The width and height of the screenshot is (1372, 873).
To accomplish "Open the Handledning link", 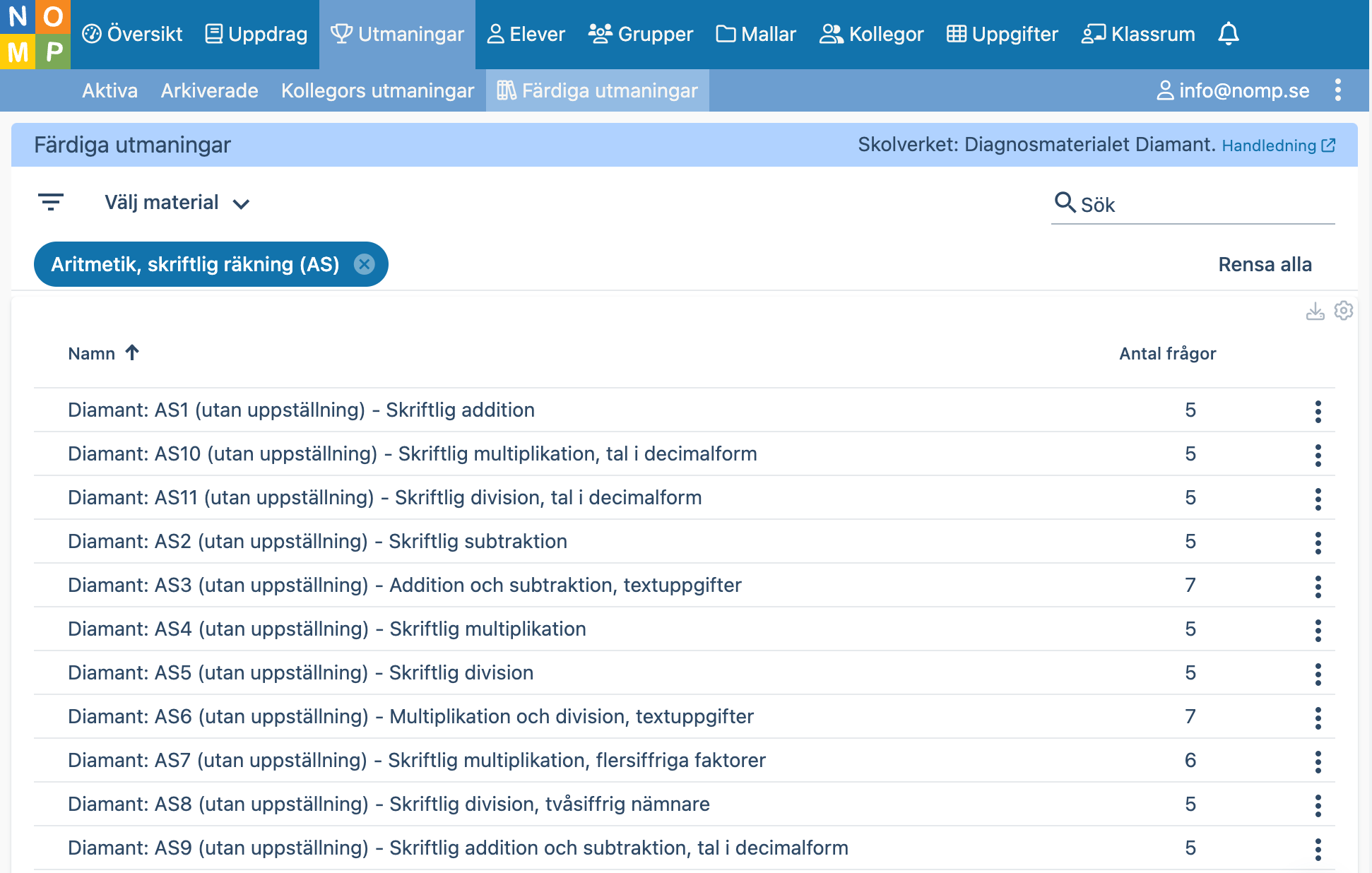I will 1278,145.
